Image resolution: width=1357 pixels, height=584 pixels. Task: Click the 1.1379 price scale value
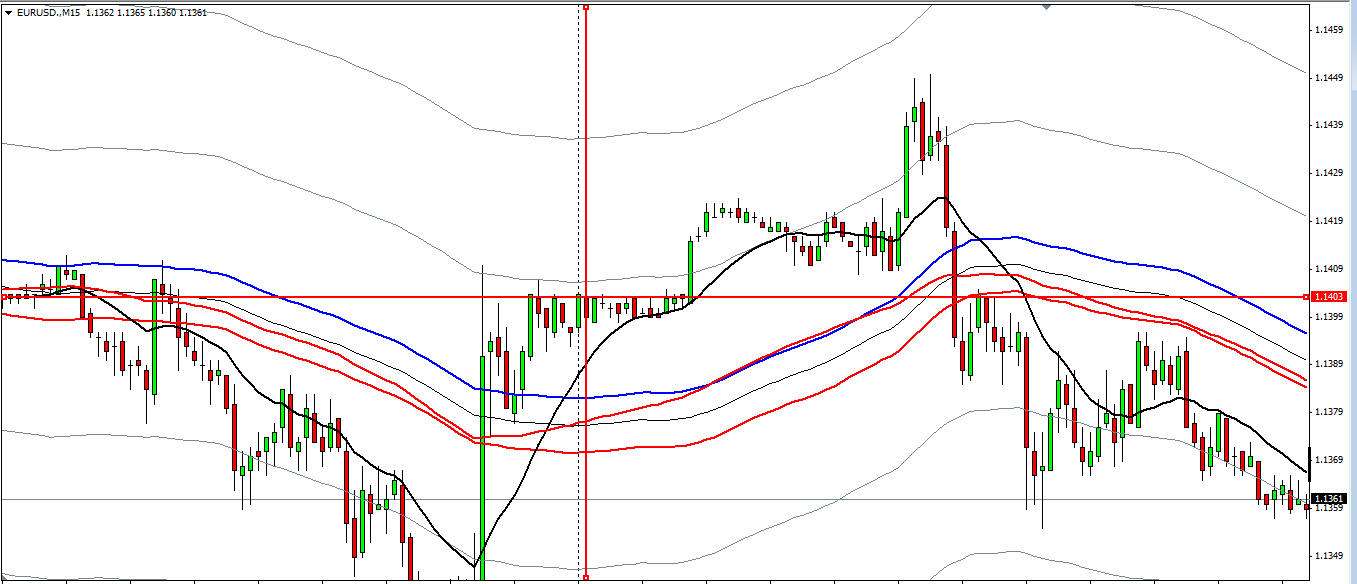[x=1331, y=411]
